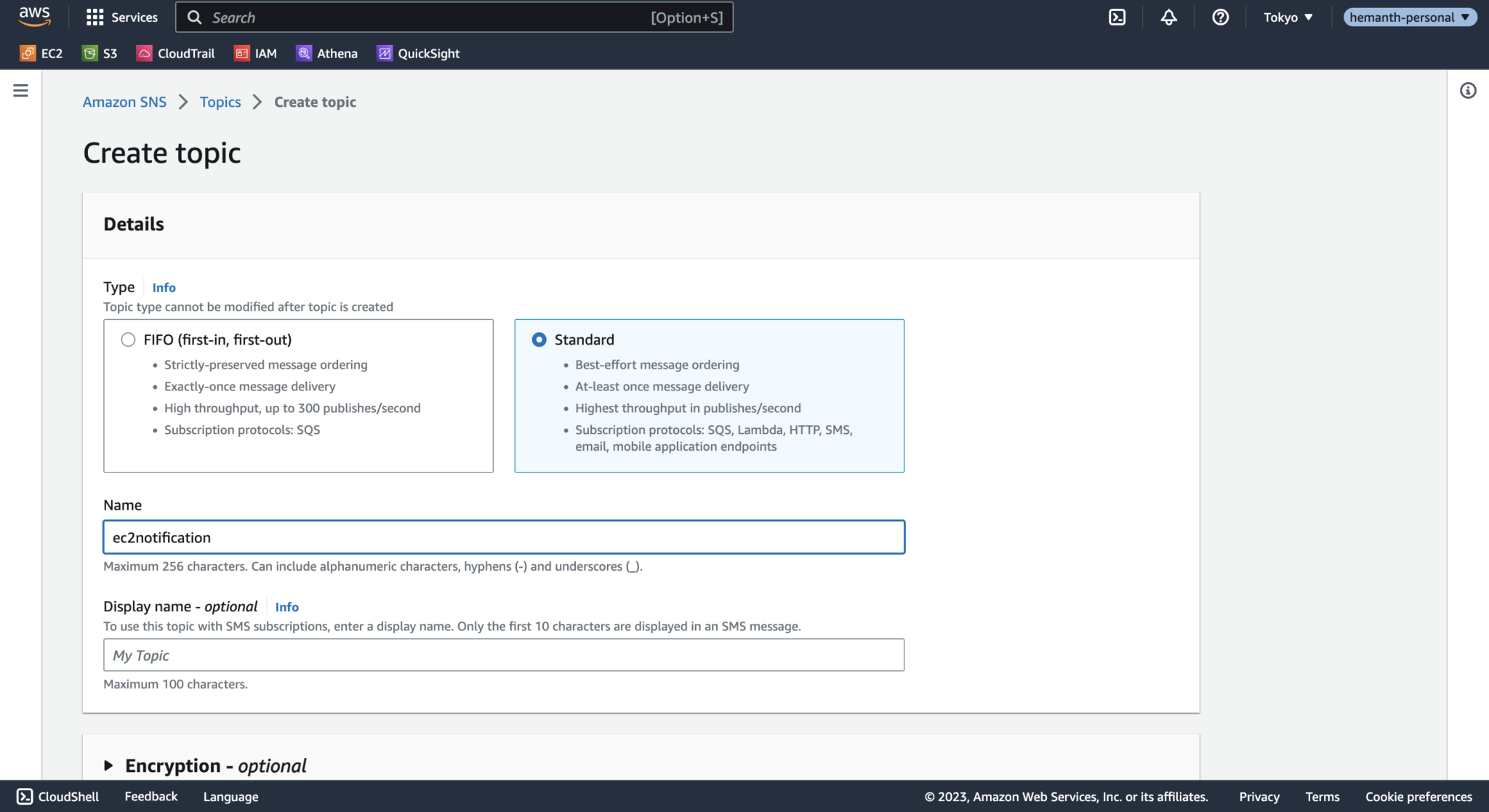Screen dimensions: 1489x812
Task: Click the AWS home logo
Action: 33,16
